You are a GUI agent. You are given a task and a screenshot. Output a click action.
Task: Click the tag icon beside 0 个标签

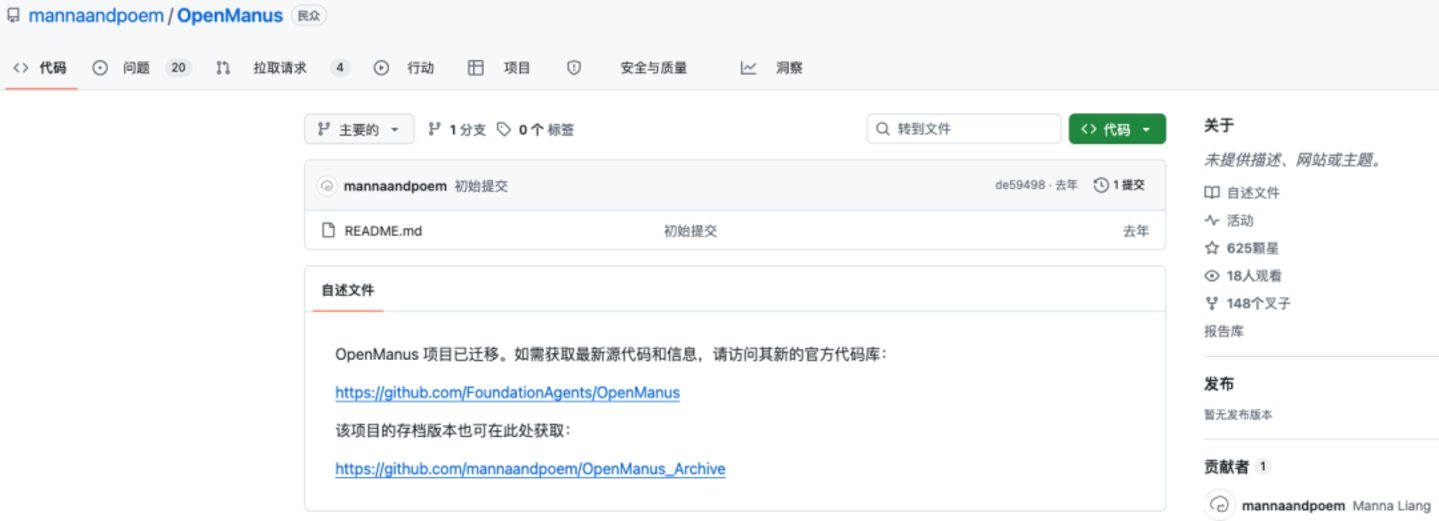[x=504, y=130]
